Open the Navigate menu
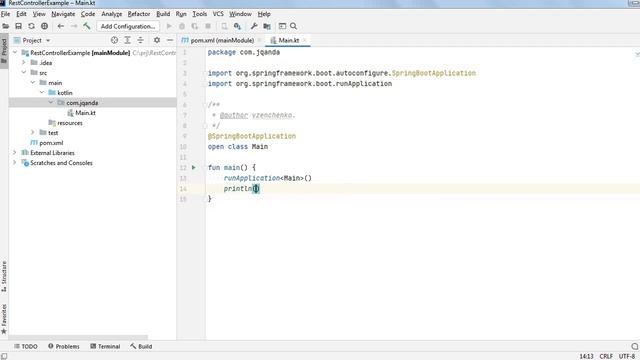The image size is (640, 360). 63,14
